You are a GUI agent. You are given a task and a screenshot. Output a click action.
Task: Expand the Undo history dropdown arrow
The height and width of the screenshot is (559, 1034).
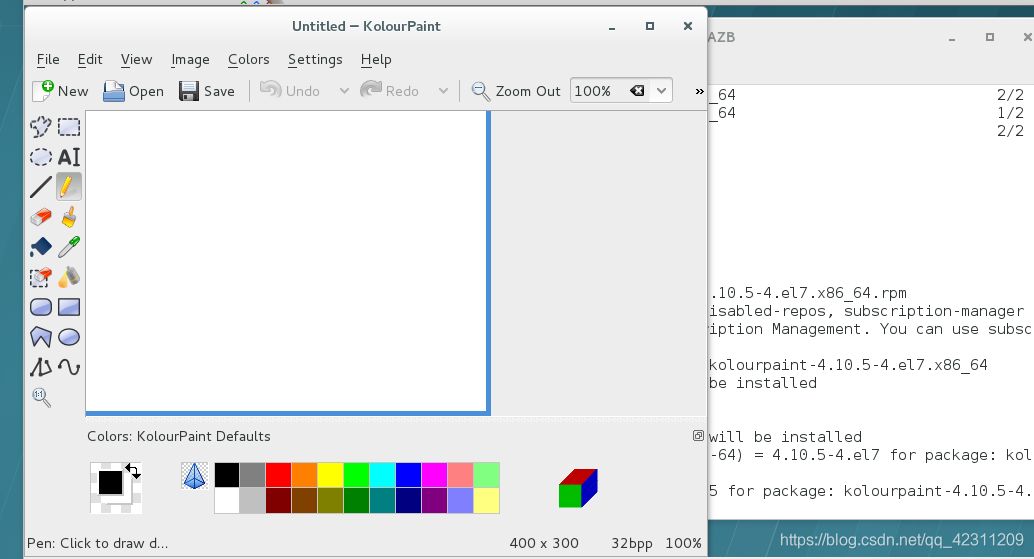coord(344,91)
